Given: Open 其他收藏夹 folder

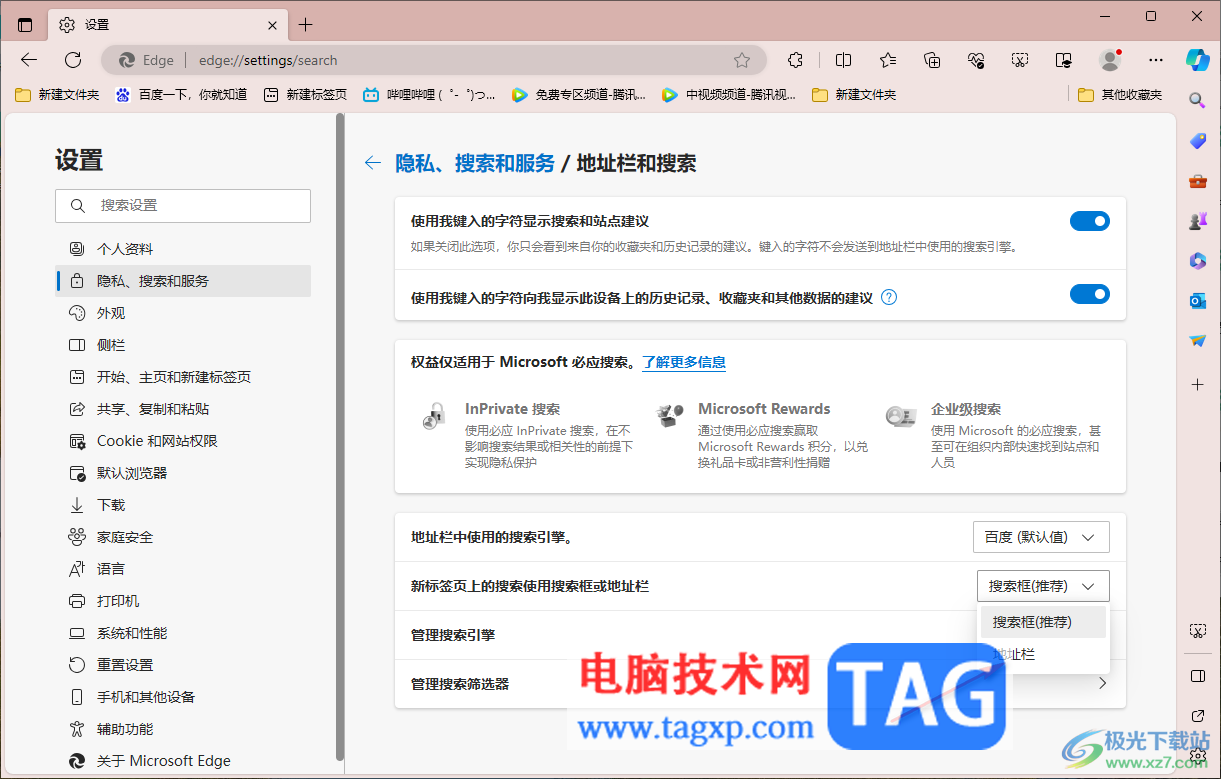Looking at the screenshot, I should (1120, 95).
